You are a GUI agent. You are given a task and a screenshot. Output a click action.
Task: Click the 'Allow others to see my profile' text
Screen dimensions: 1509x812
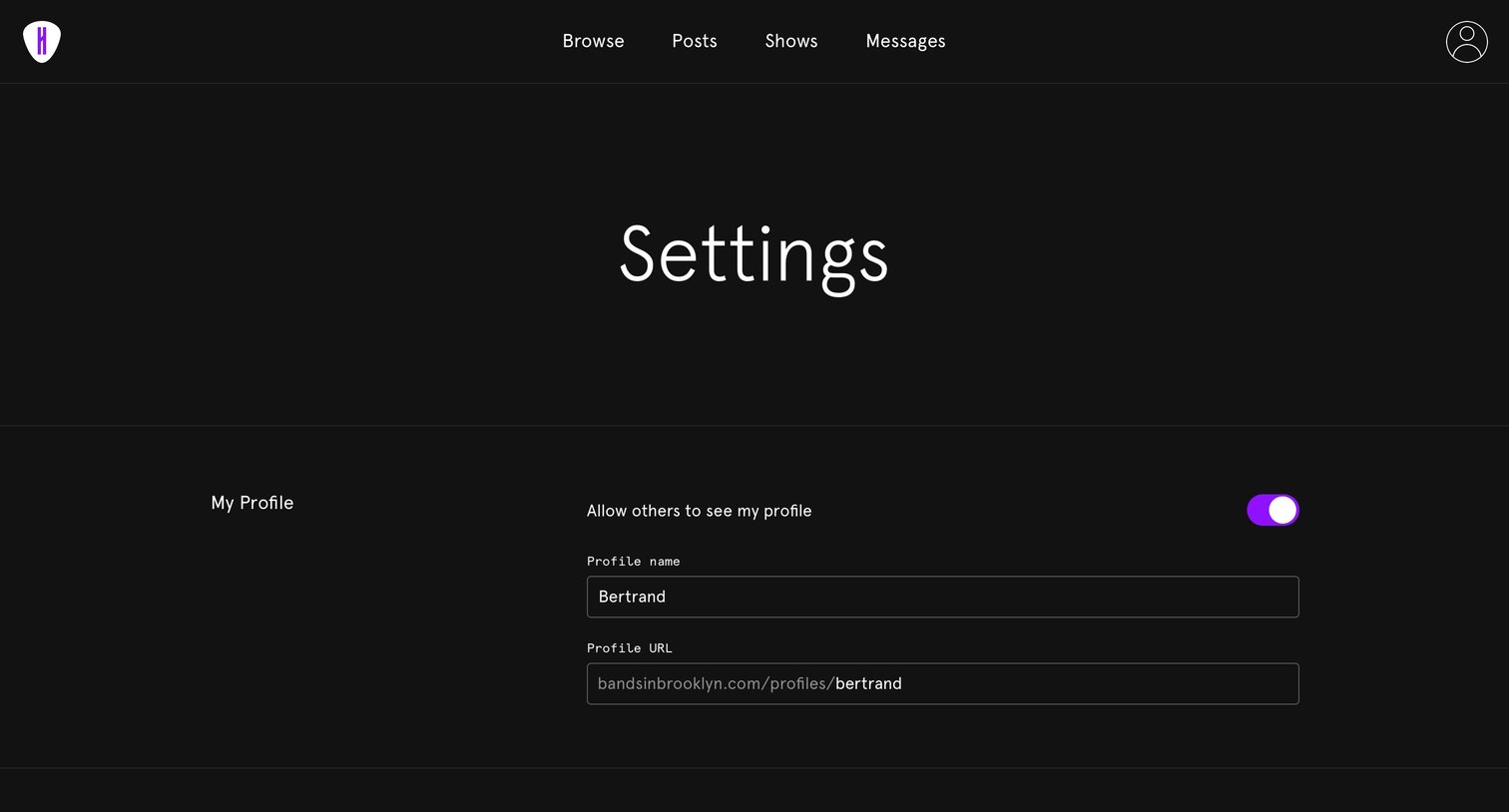(699, 511)
